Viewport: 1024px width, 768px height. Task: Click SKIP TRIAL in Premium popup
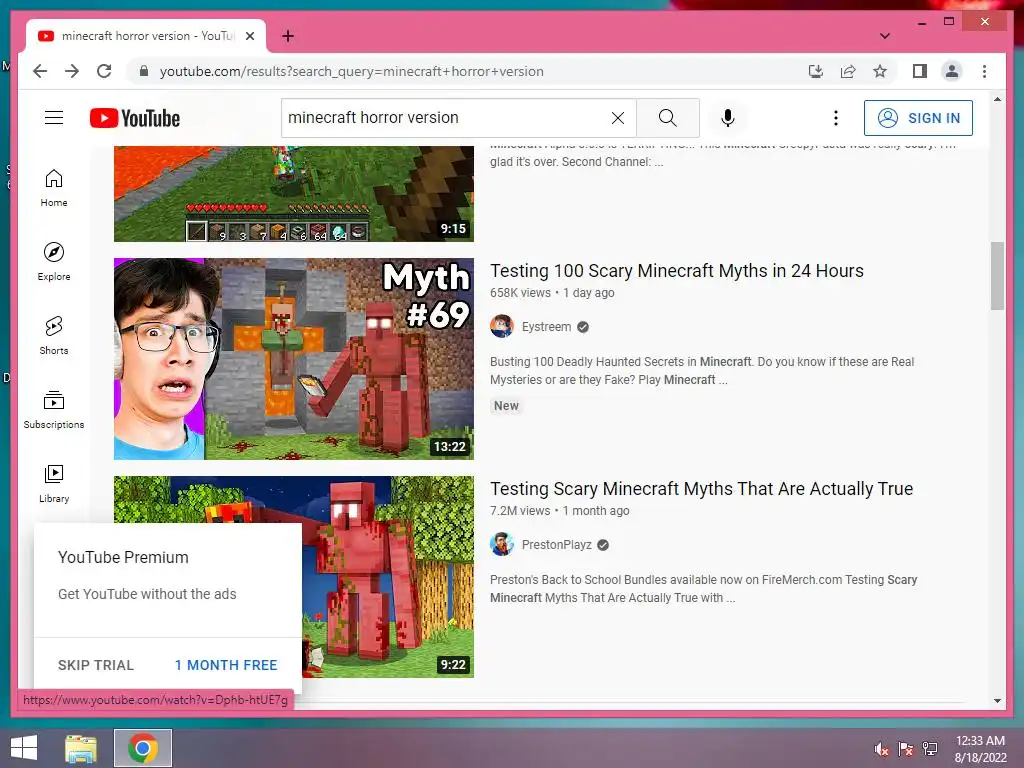96,665
